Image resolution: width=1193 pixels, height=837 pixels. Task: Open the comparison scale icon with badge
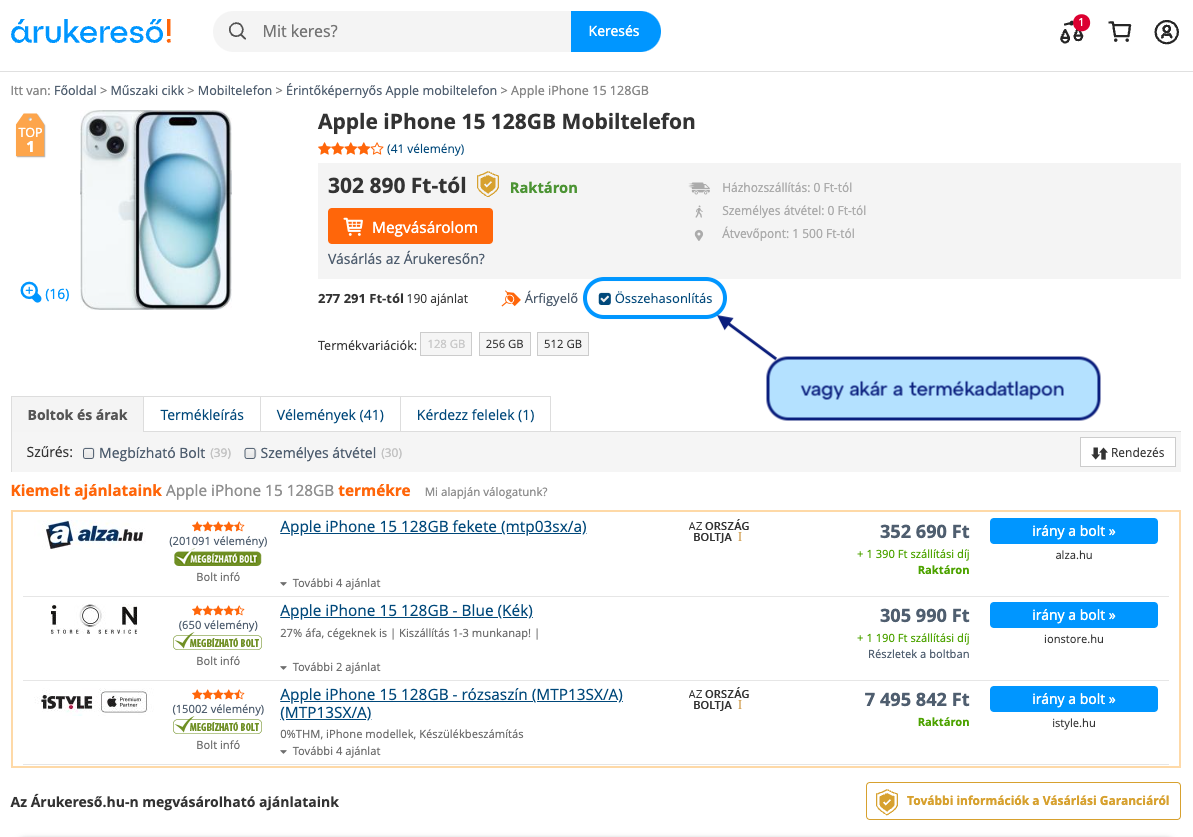[1074, 30]
